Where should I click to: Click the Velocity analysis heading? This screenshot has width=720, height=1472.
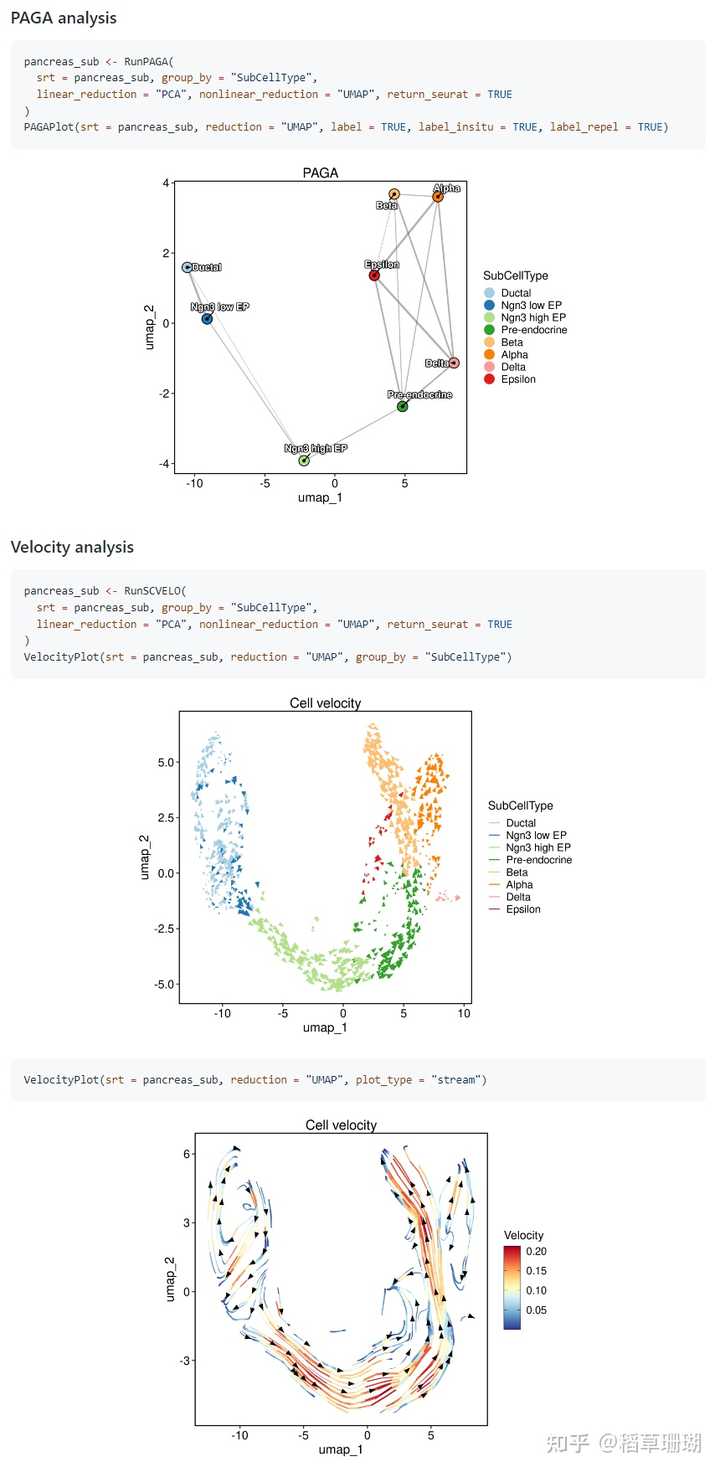[72, 547]
